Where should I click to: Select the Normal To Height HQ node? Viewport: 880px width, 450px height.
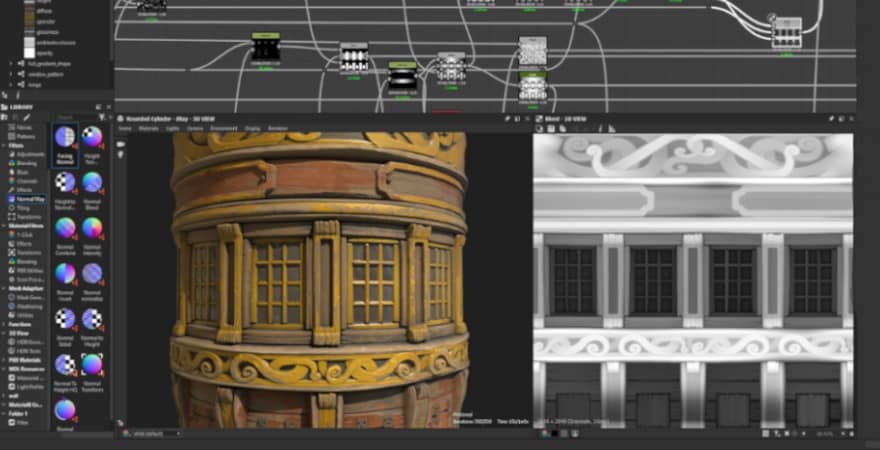click(x=65, y=374)
